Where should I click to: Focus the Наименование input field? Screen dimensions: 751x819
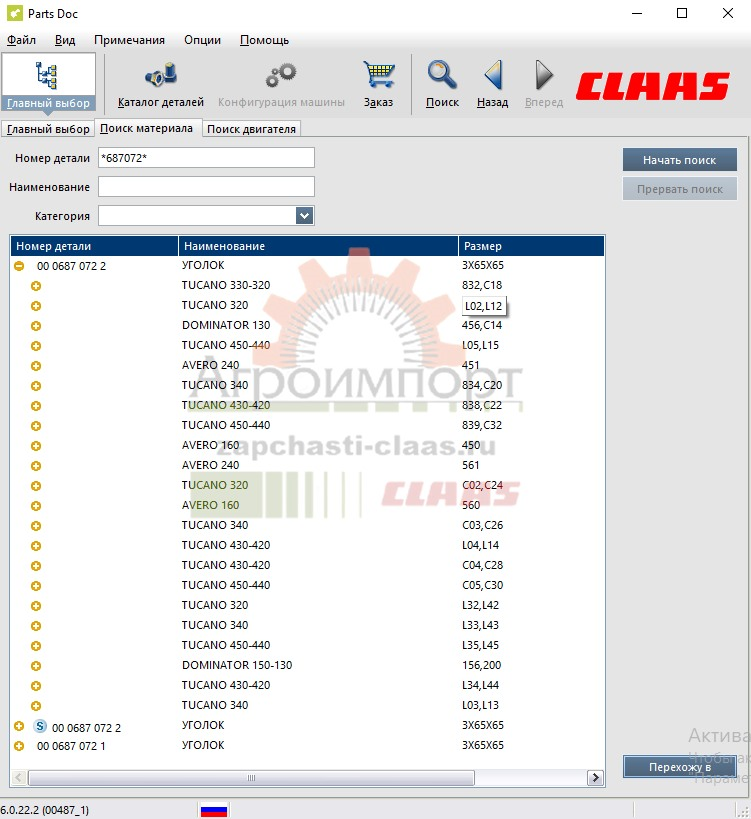pyautogui.click(x=206, y=186)
